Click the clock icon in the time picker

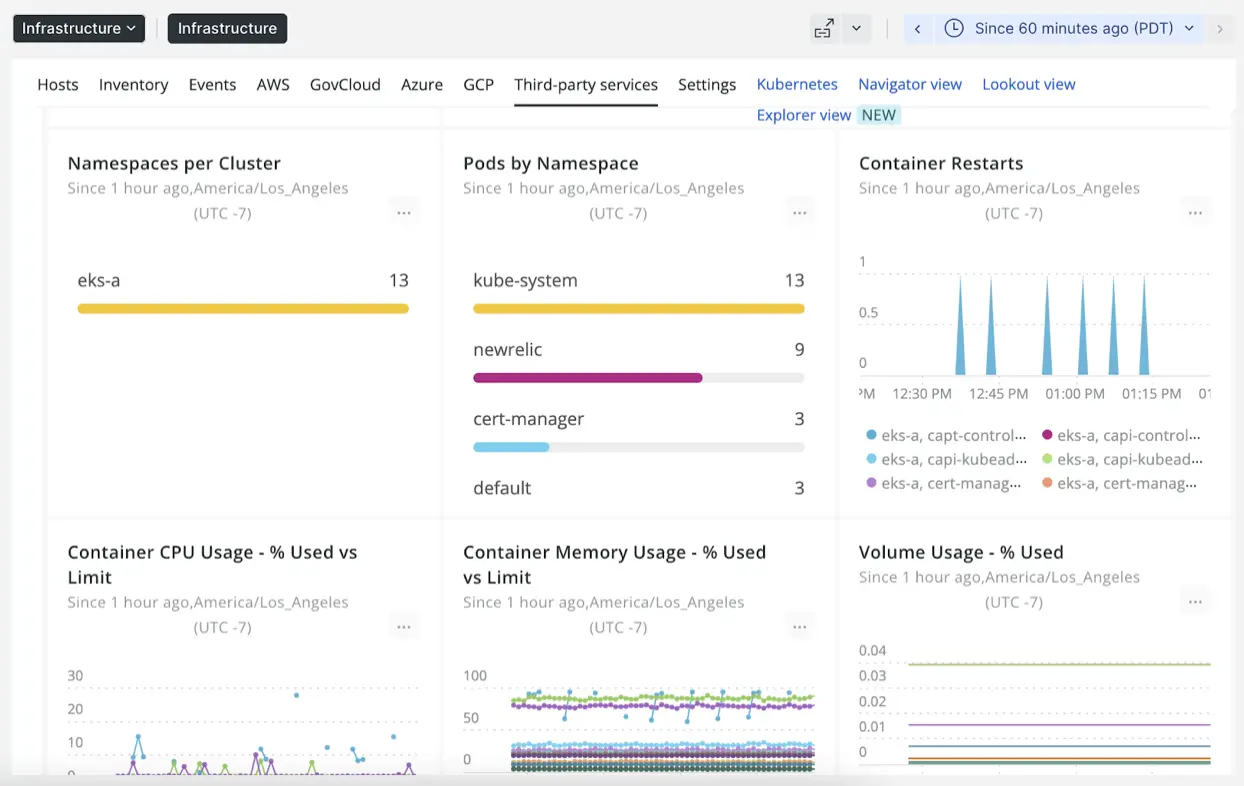955,28
